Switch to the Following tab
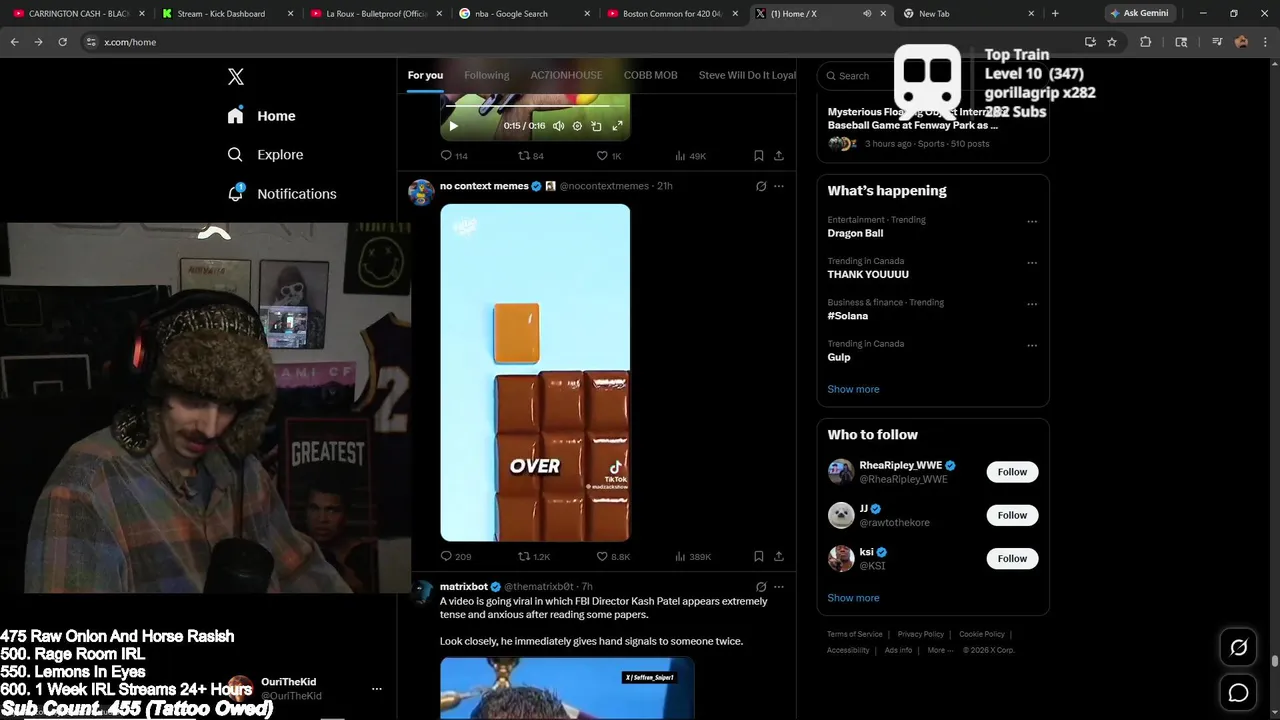 point(486,75)
